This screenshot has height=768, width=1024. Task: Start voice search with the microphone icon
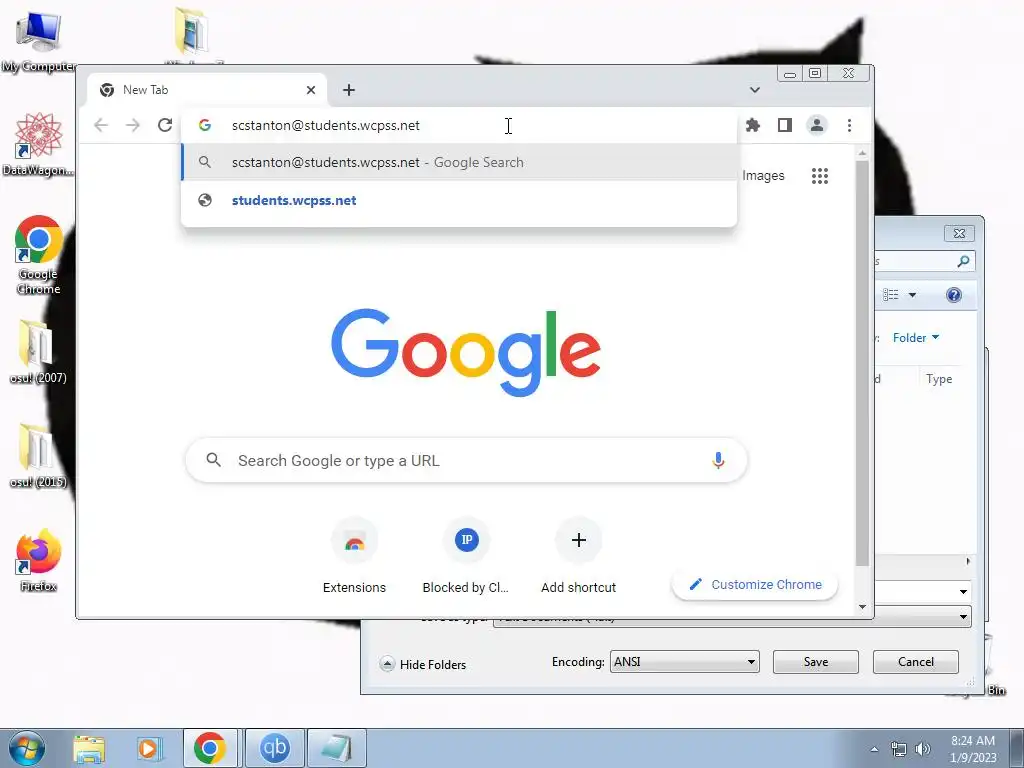tap(718, 460)
